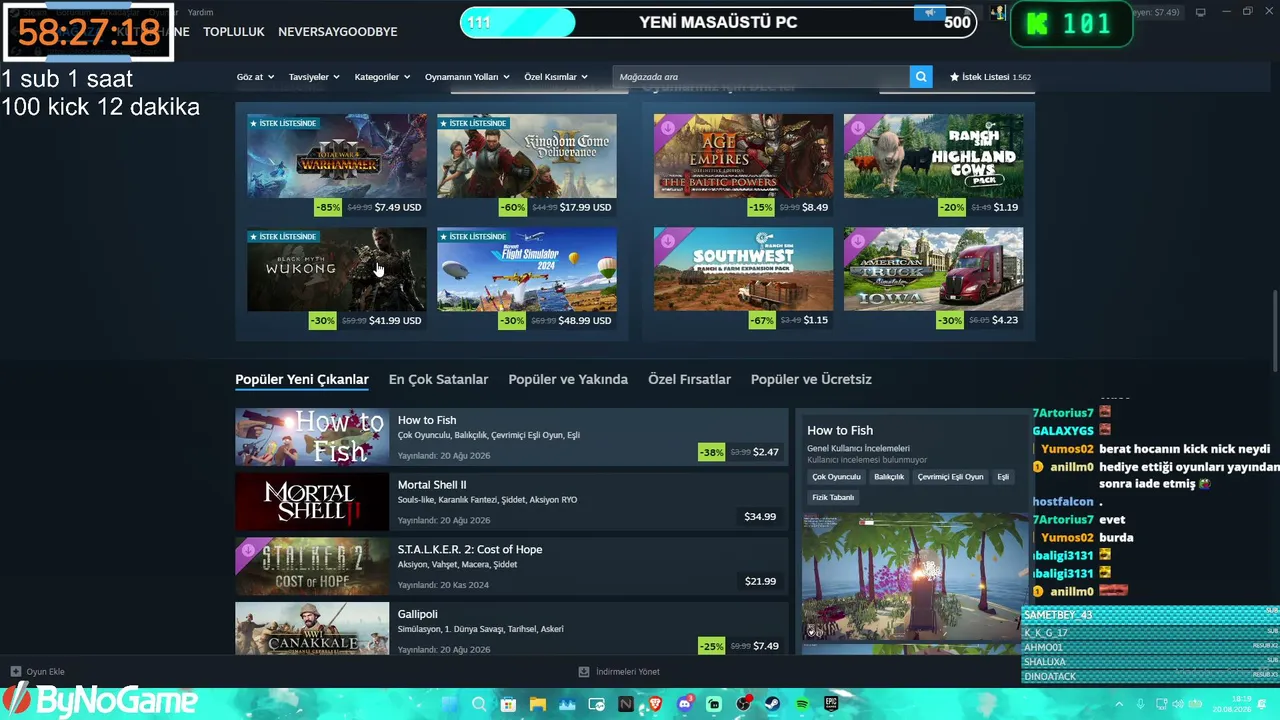Image resolution: width=1280 pixels, height=720 pixels.
Task: Click the Steam announcements megaphone icon
Action: click(930, 13)
